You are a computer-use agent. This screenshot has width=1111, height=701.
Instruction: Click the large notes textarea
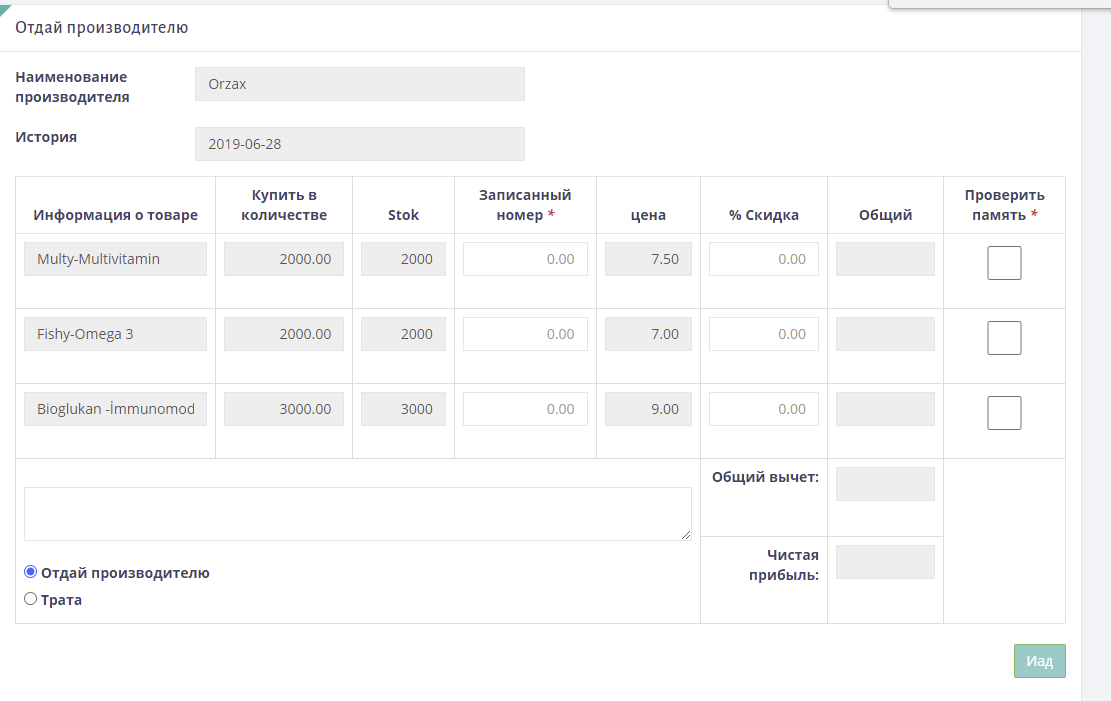[358, 514]
